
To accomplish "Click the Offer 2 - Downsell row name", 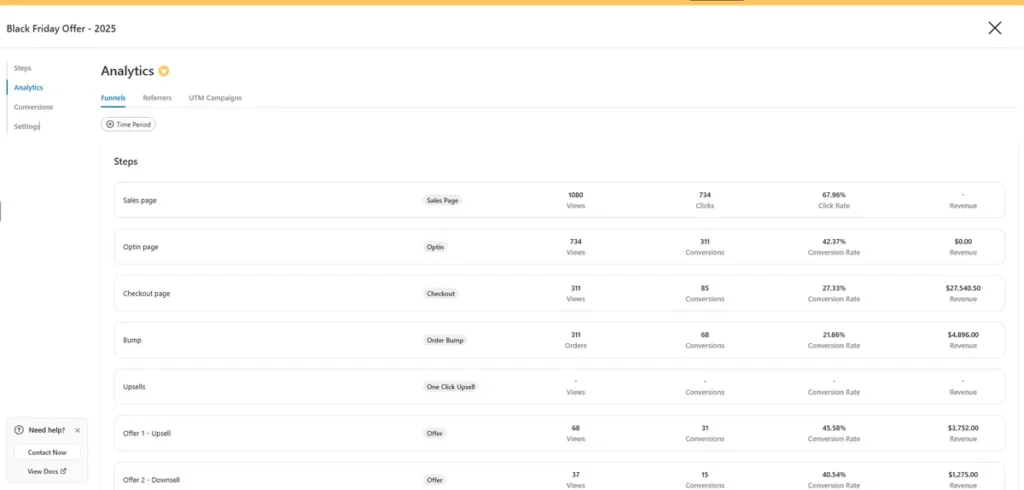I will pos(151,480).
